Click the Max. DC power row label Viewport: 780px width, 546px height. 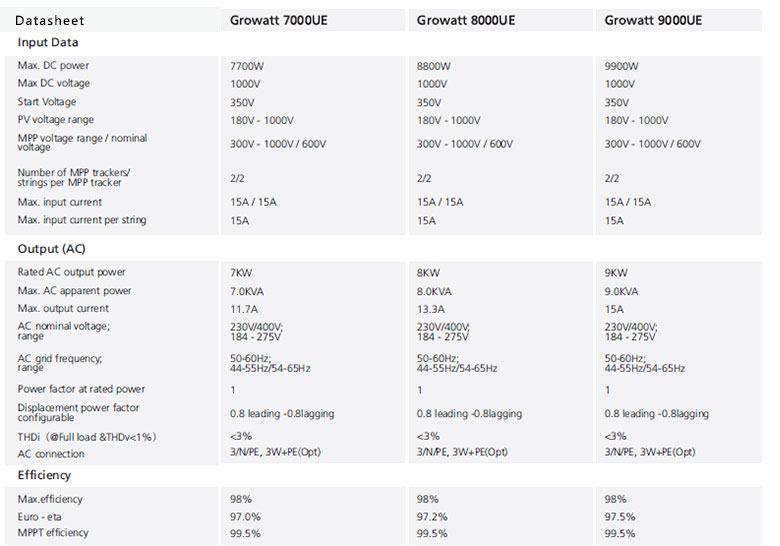[x=53, y=66]
